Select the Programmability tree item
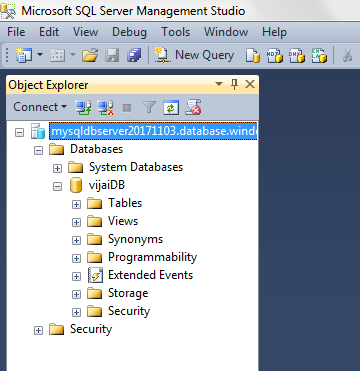The image size is (360, 371). 152,257
